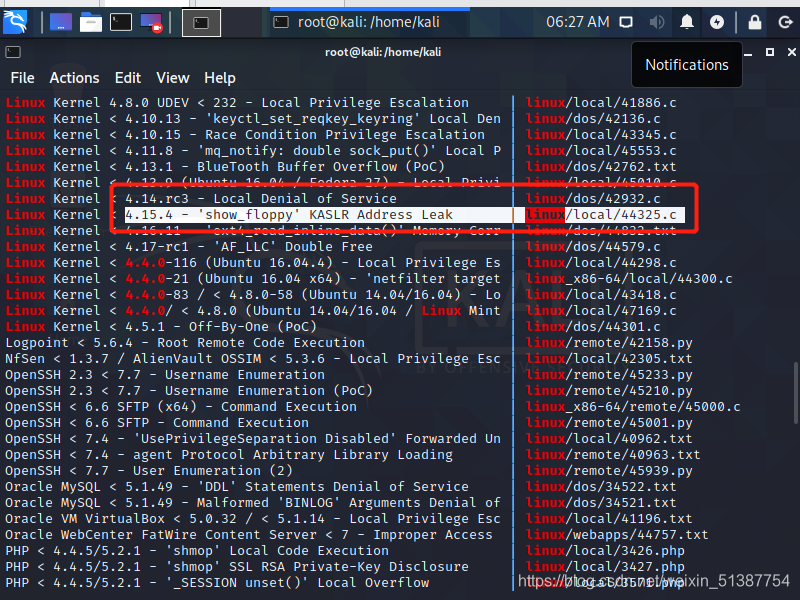This screenshot has width=800, height=600.
Task: Click the root@kali taskbar window button
Action: click(x=370, y=22)
